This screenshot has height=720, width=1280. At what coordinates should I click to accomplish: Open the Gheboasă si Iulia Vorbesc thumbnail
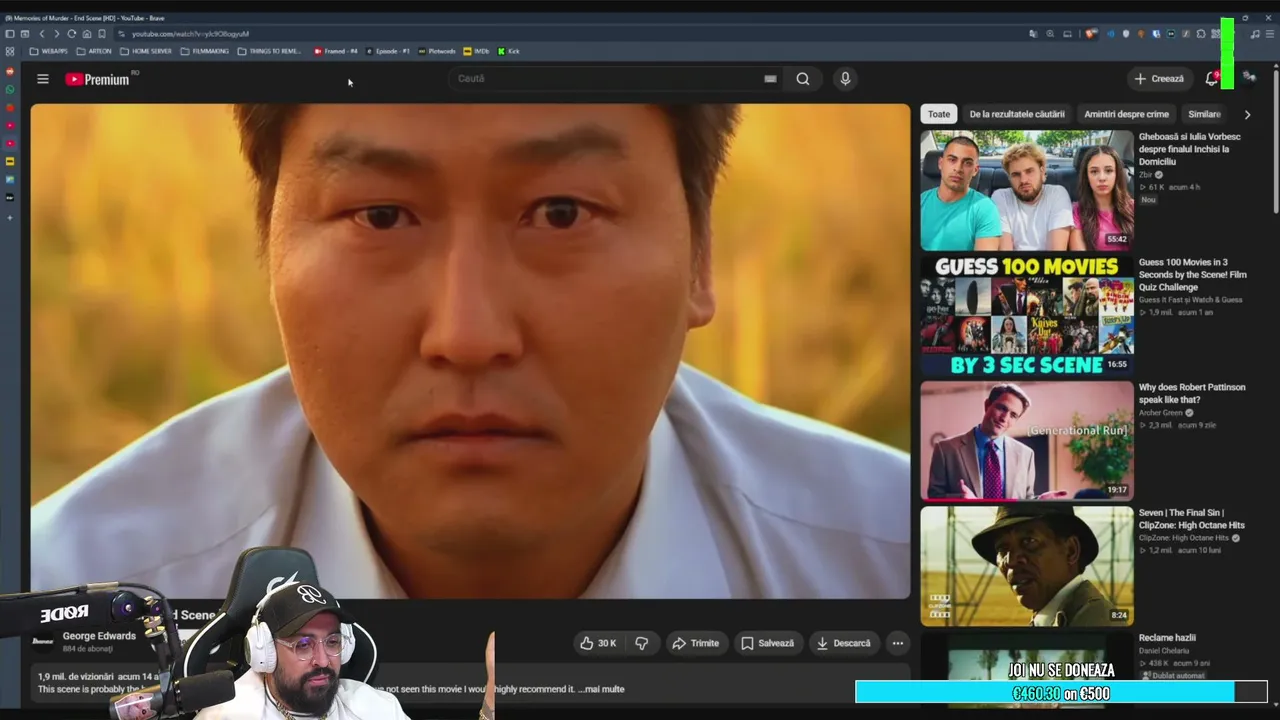click(x=1027, y=190)
